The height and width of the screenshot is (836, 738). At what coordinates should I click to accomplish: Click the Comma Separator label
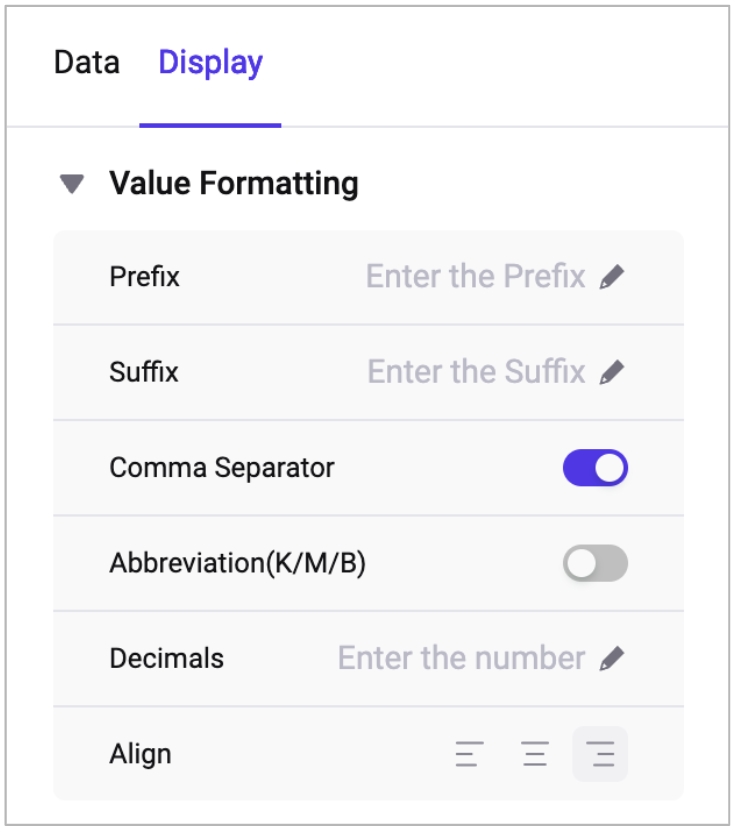coord(222,468)
